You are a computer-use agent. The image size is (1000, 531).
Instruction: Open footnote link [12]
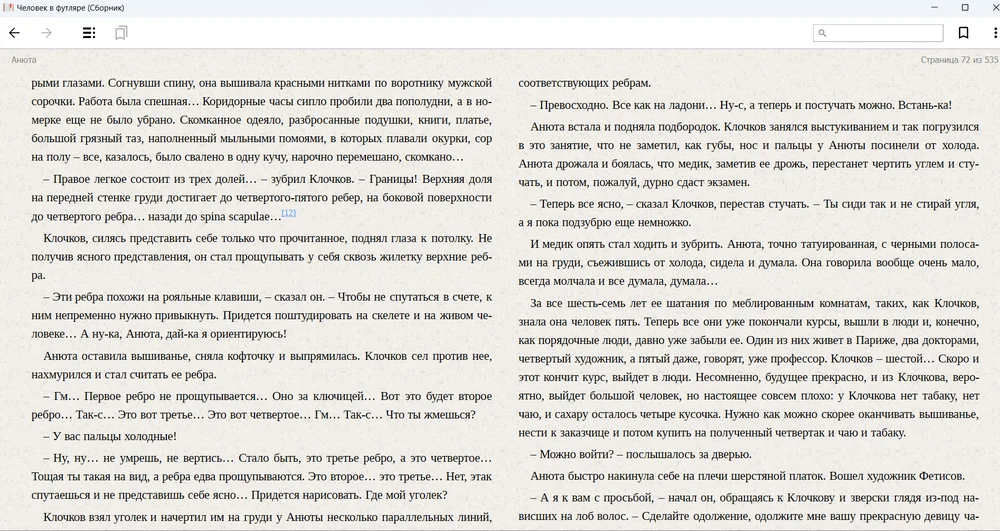[288, 213]
